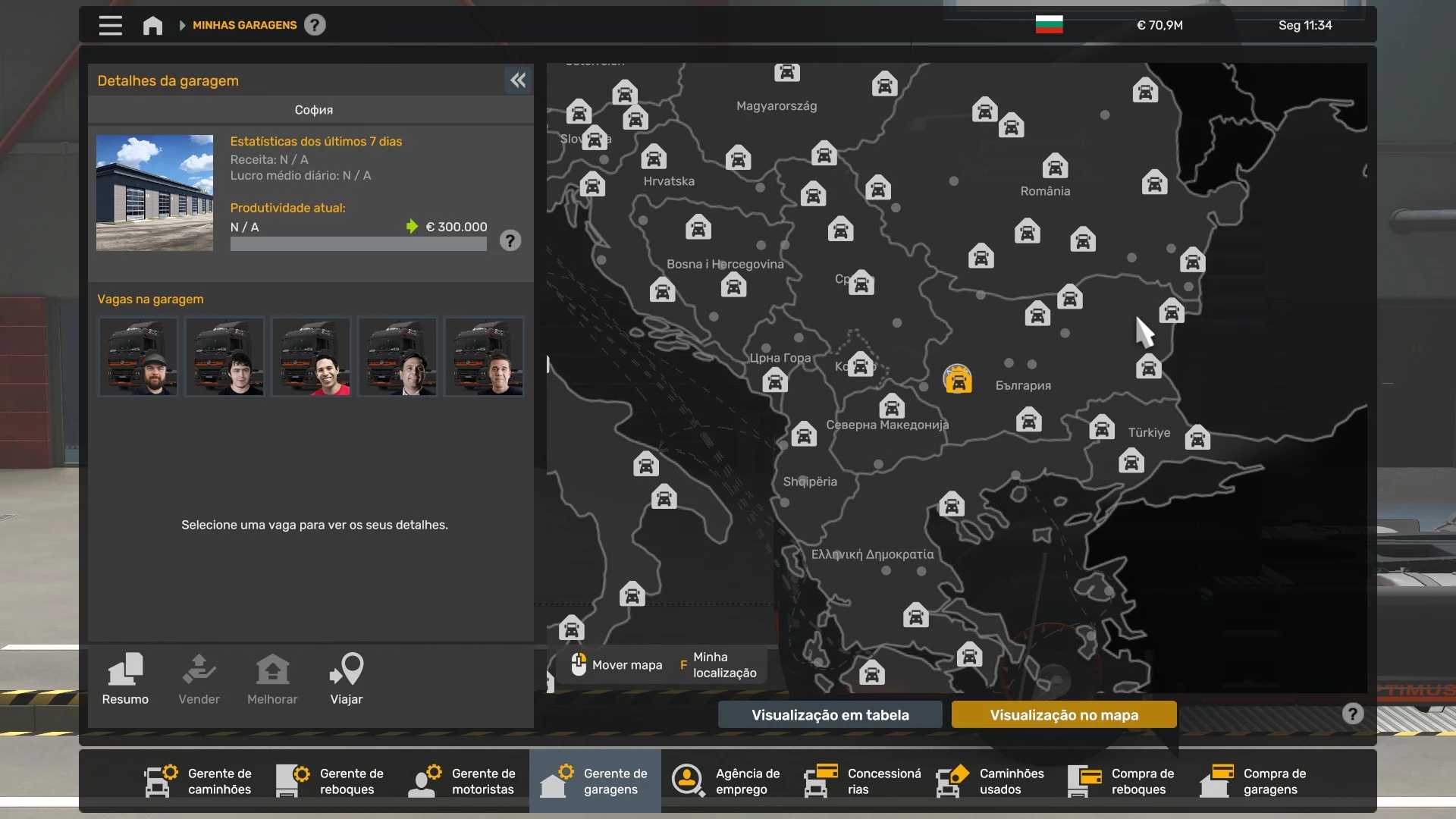Select the driver slot wearing a red shirt
Screen dimensions: 1456x819
coord(311,356)
